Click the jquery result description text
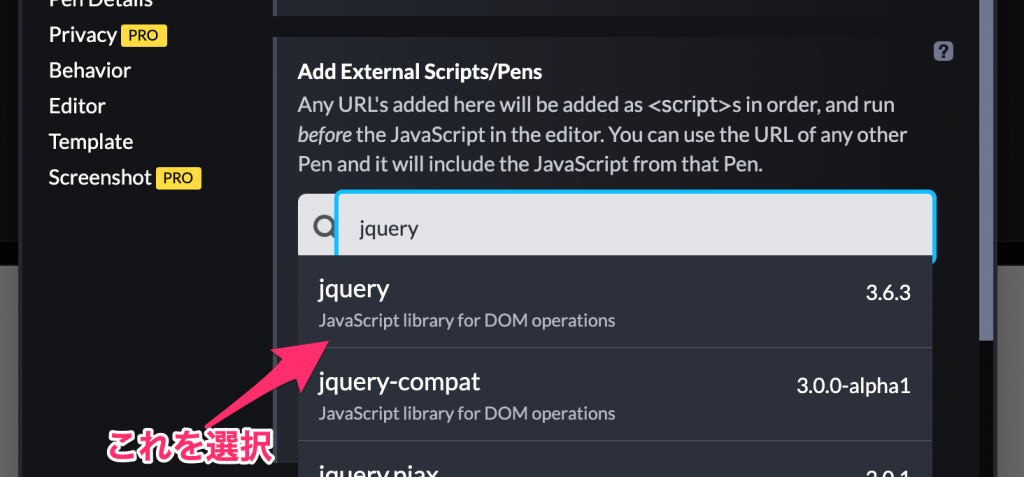The image size is (1024, 477). [467, 321]
